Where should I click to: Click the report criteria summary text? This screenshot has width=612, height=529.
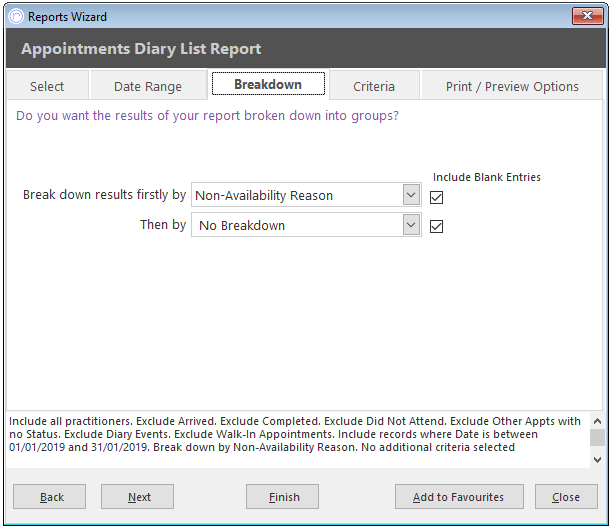(295, 434)
